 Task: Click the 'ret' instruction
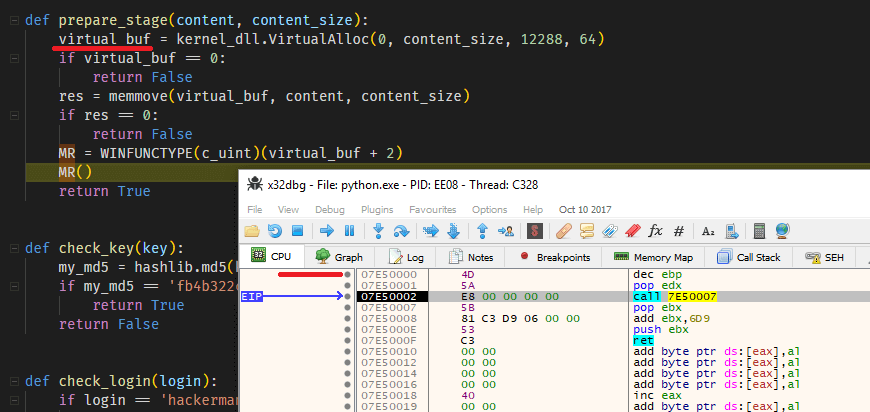click(643, 340)
